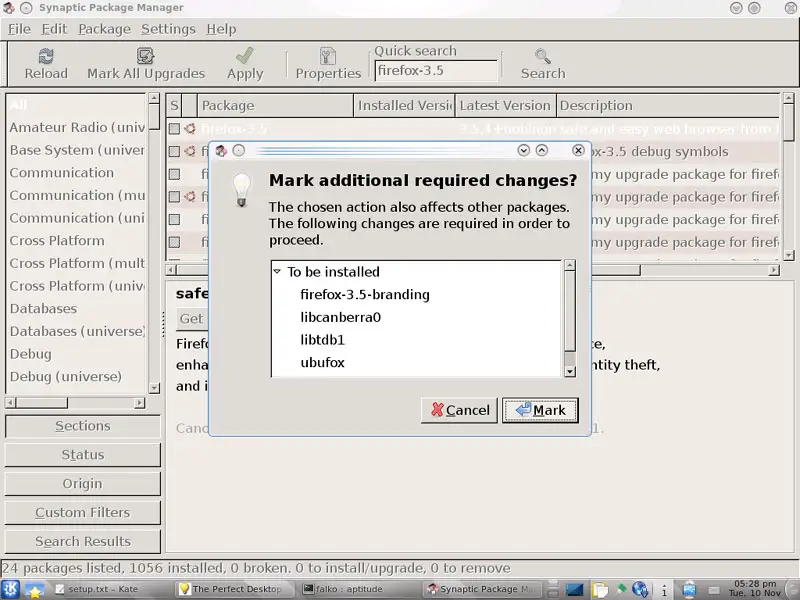Open the Help menu
The height and width of the screenshot is (600, 800).
click(221, 29)
